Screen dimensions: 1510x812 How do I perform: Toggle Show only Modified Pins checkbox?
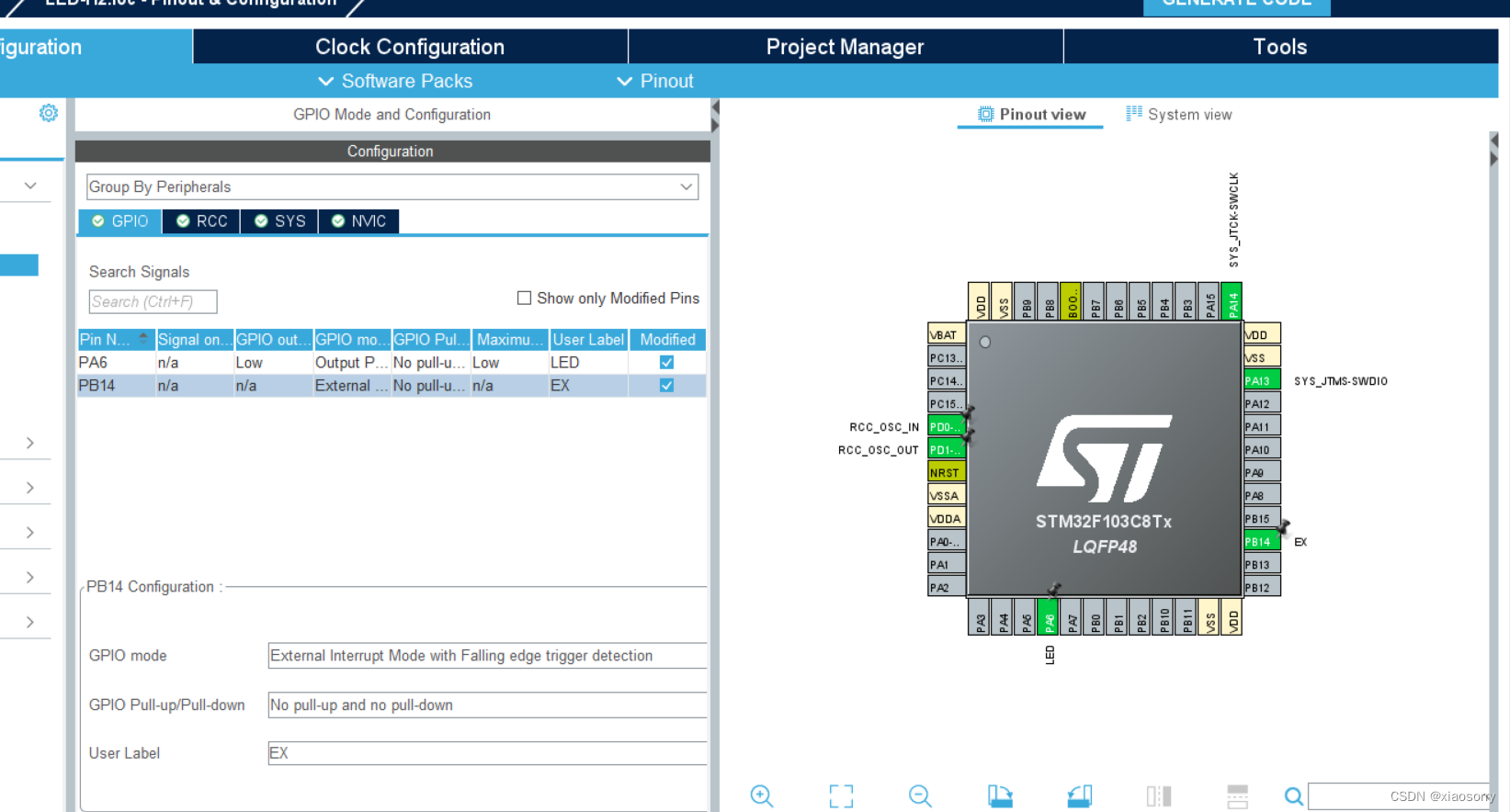point(524,298)
